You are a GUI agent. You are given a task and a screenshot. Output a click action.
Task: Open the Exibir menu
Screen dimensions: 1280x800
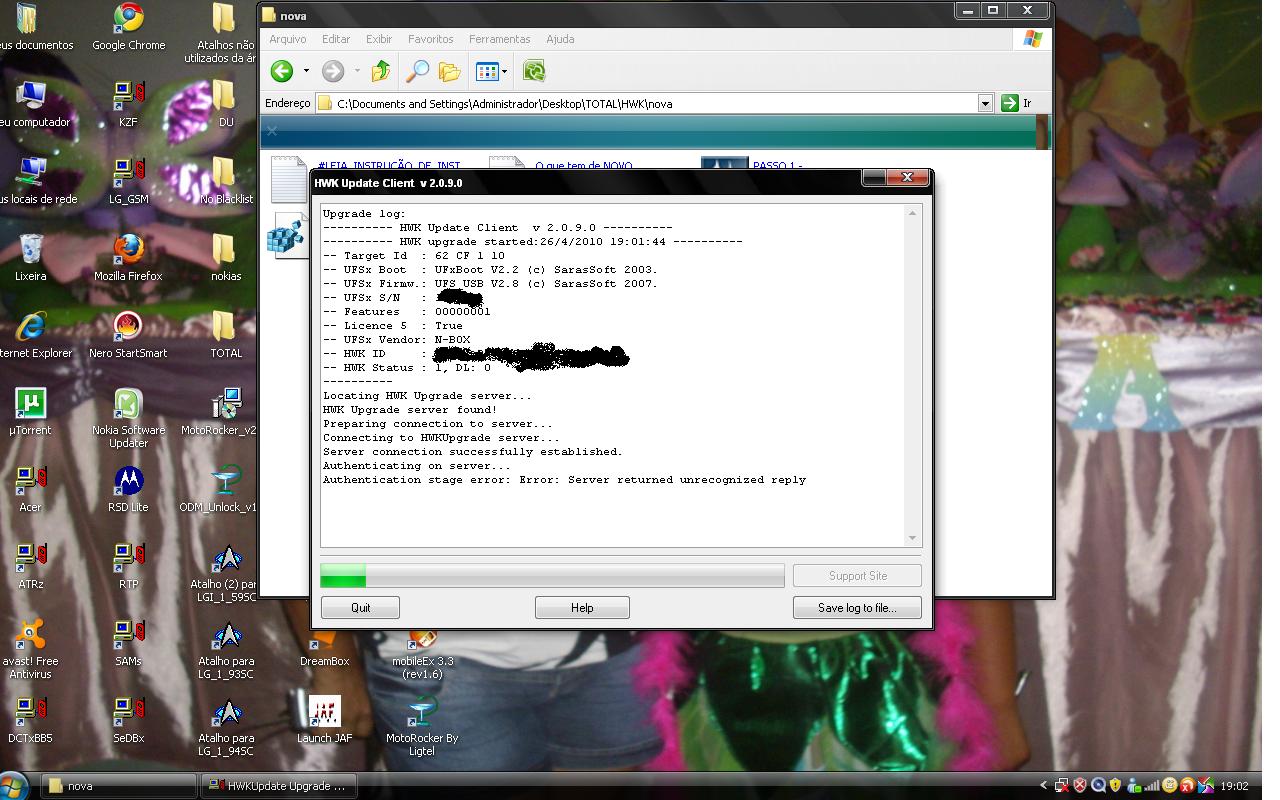[379, 39]
